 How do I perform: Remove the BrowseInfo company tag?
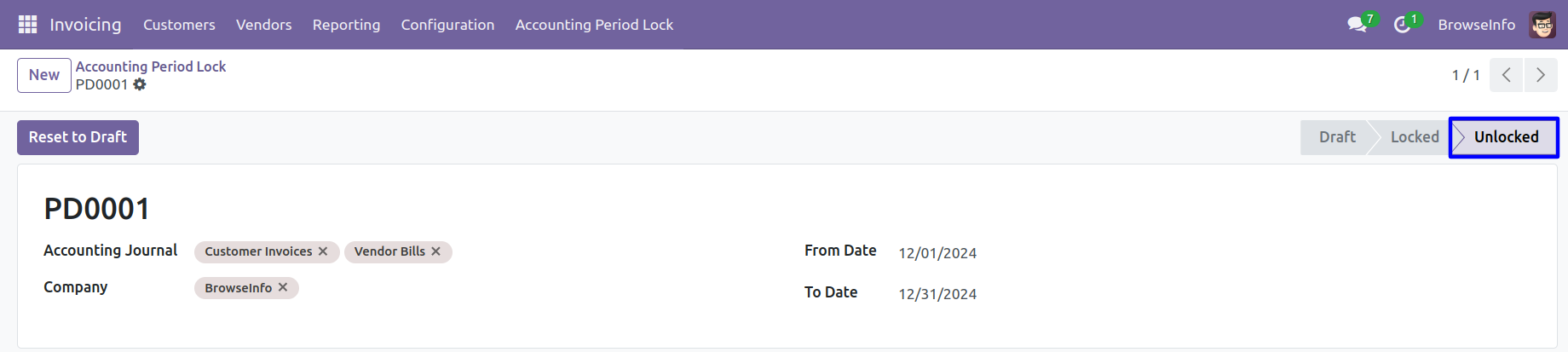(x=283, y=287)
